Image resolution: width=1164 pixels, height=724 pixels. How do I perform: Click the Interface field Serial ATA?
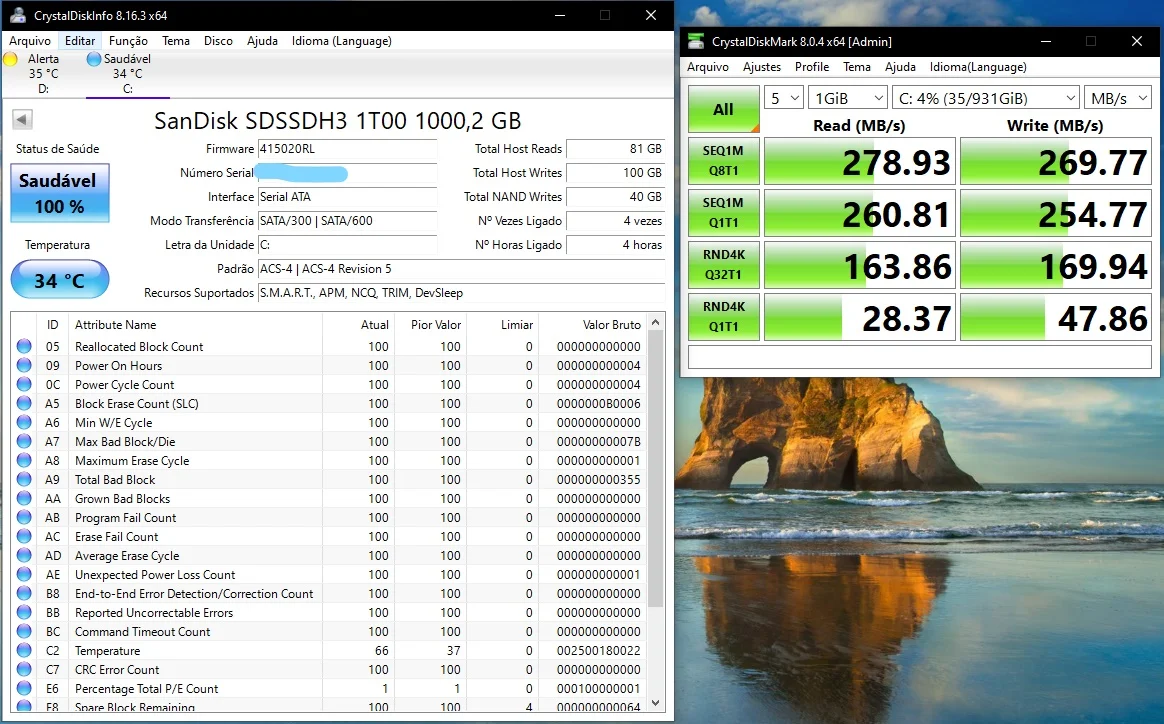(x=347, y=197)
